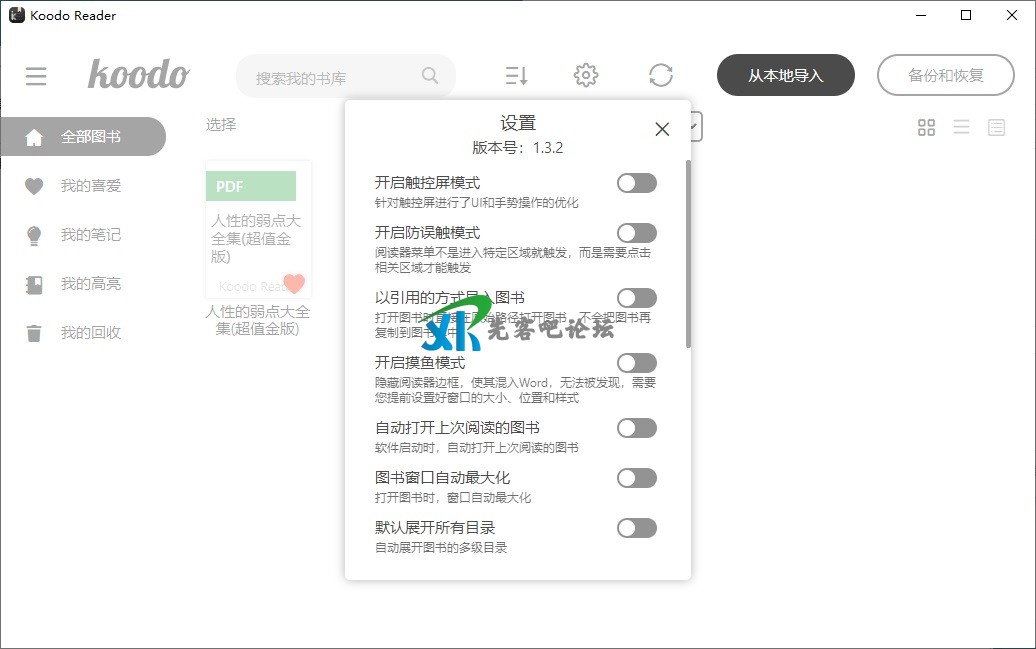Click 备份和恢复 button
This screenshot has height=649, width=1036.
point(945,75)
